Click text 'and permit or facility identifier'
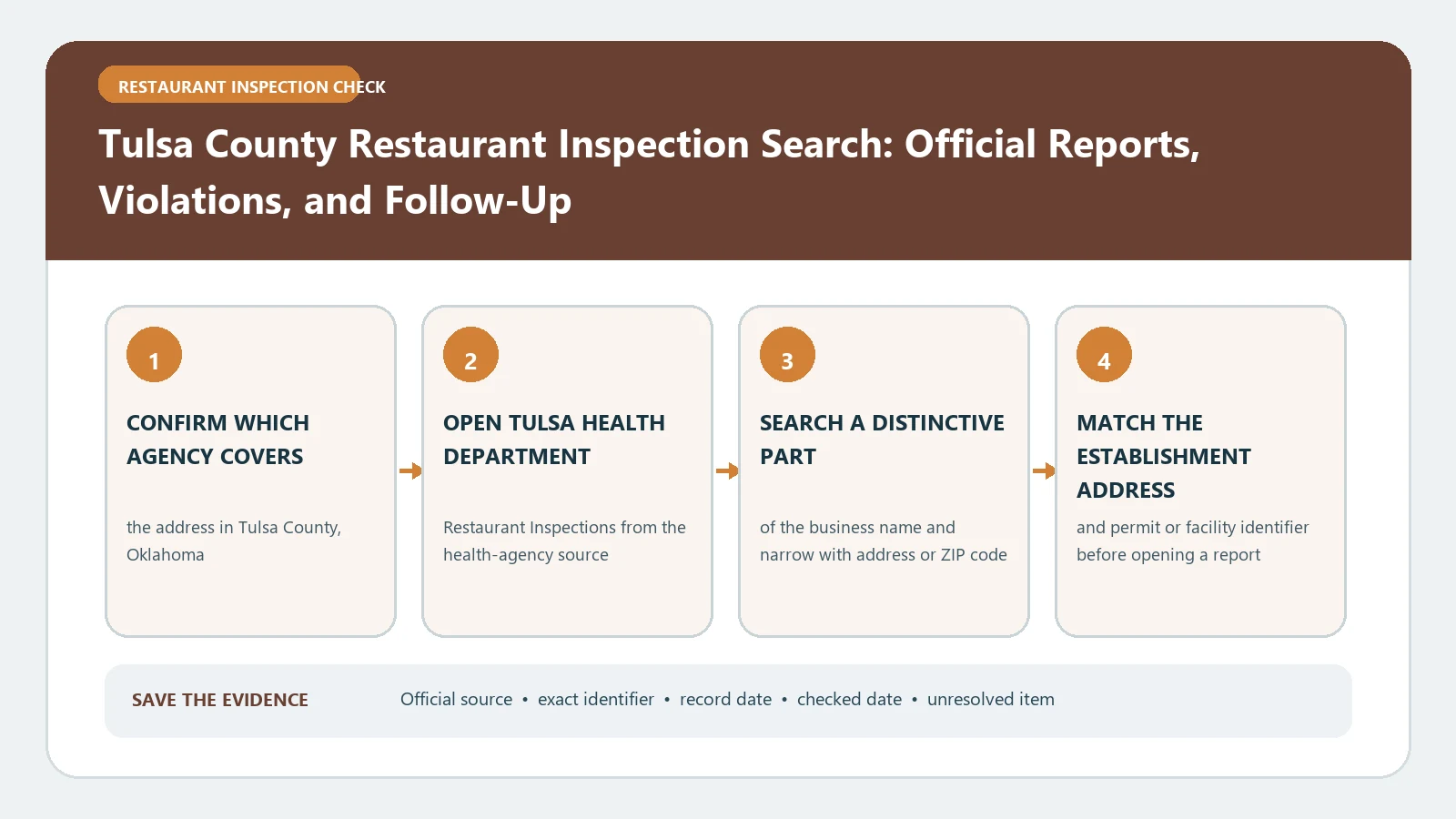Screen dimensions: 1456x819 (x=1192, y=528)
